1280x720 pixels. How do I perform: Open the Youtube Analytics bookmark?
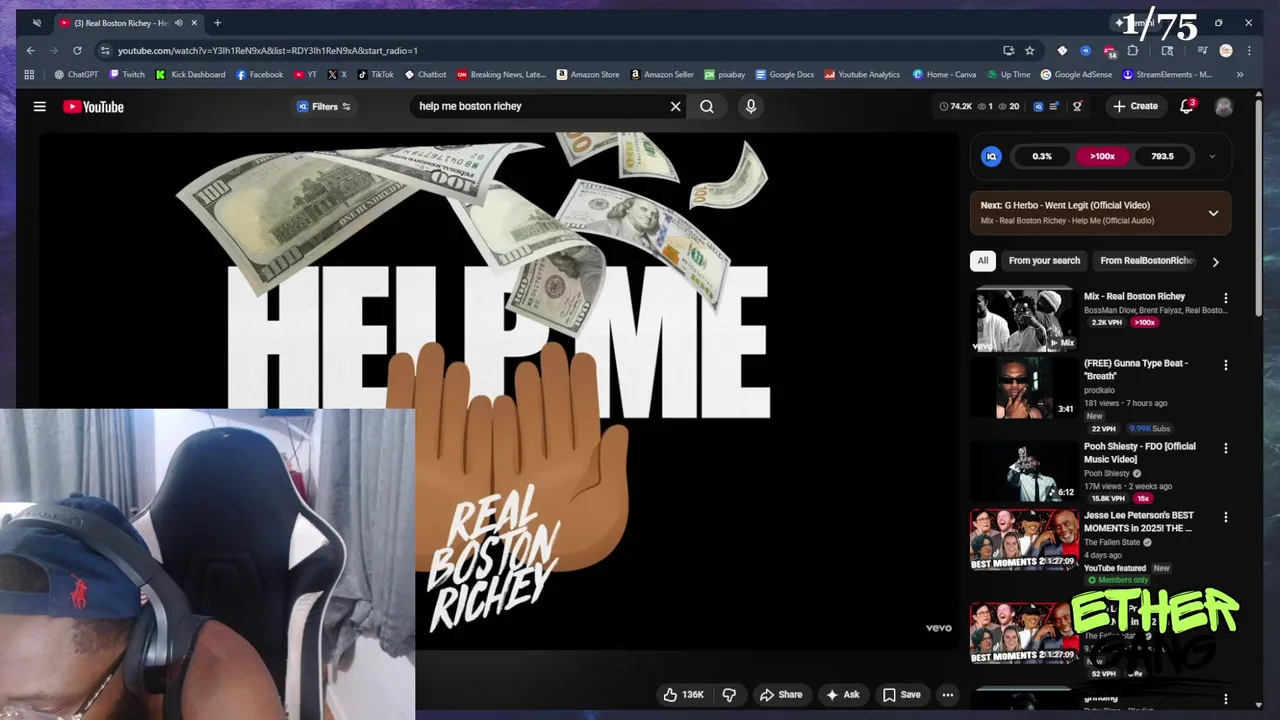tap(862, 74)
